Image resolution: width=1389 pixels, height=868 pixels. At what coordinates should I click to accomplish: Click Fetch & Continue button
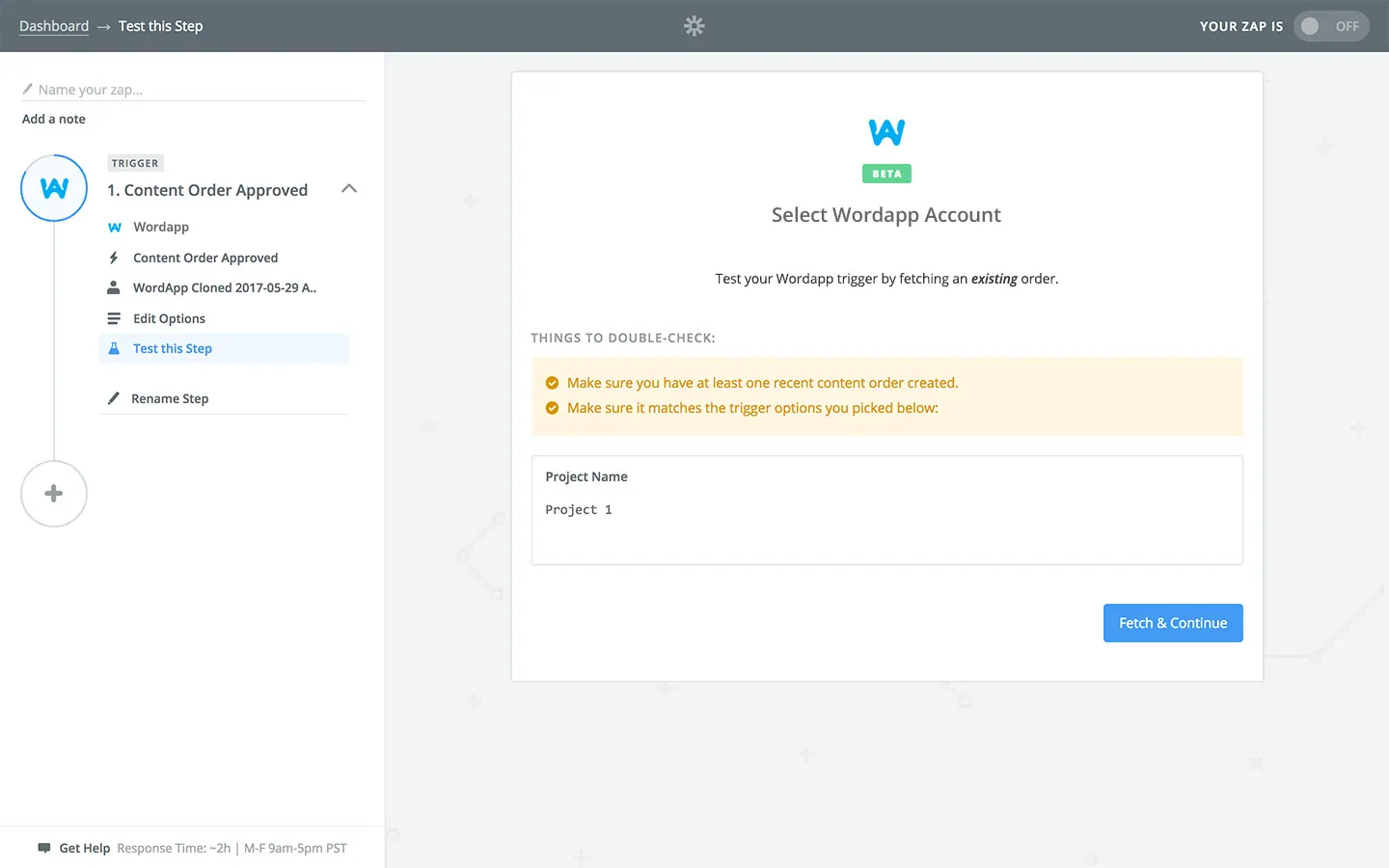pyautogui.click(x=1173, y=623)
